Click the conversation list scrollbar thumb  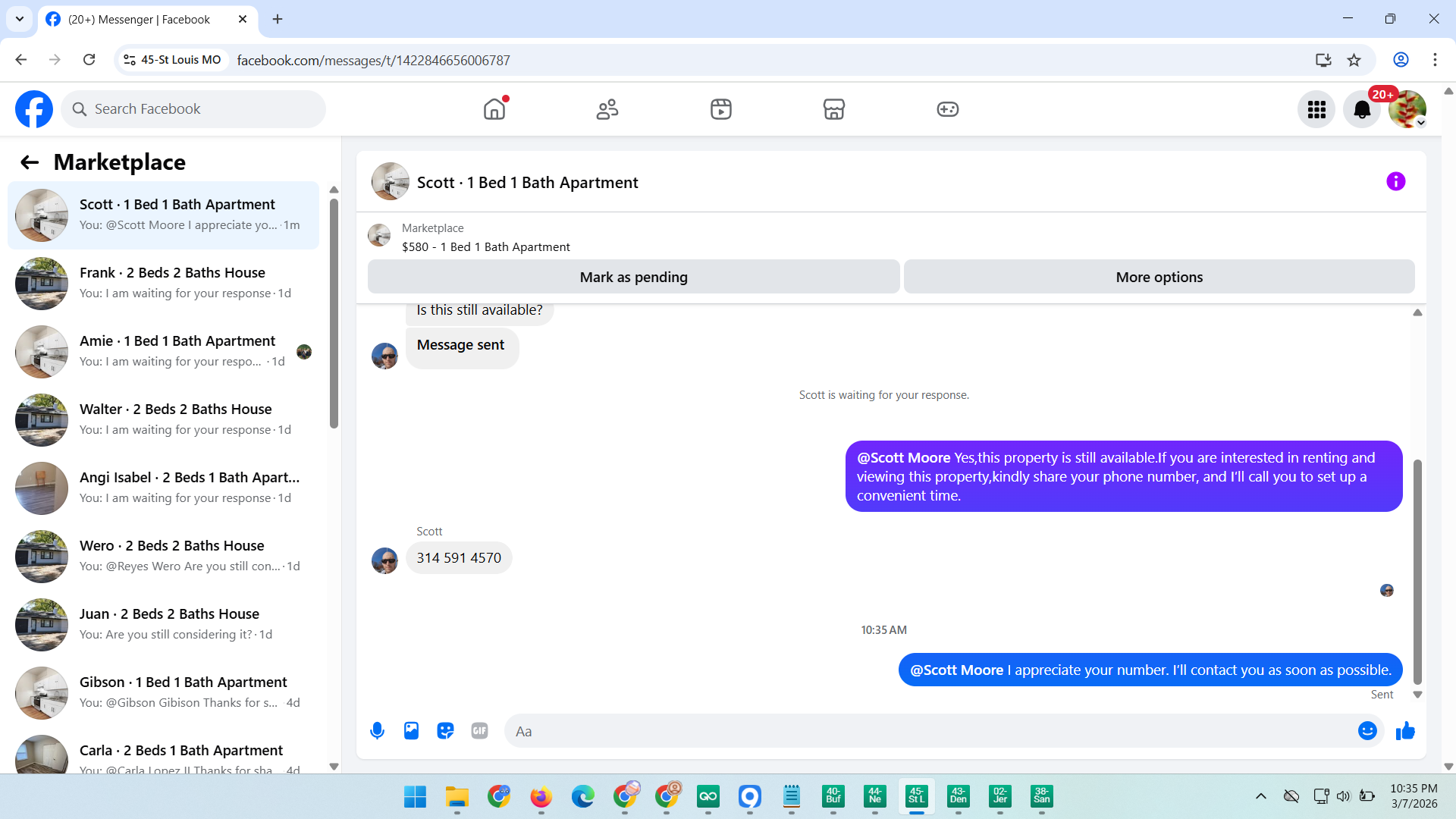(334, 314)
